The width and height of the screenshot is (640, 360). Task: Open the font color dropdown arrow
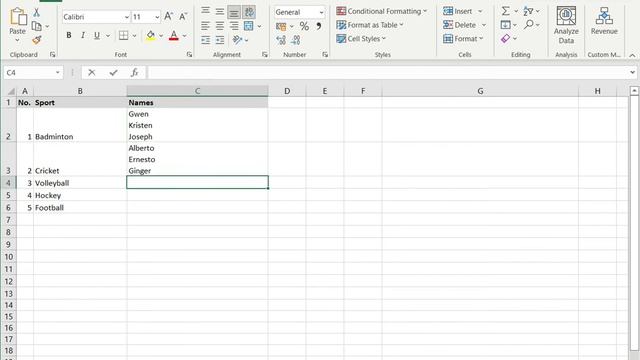pos(184,36)
